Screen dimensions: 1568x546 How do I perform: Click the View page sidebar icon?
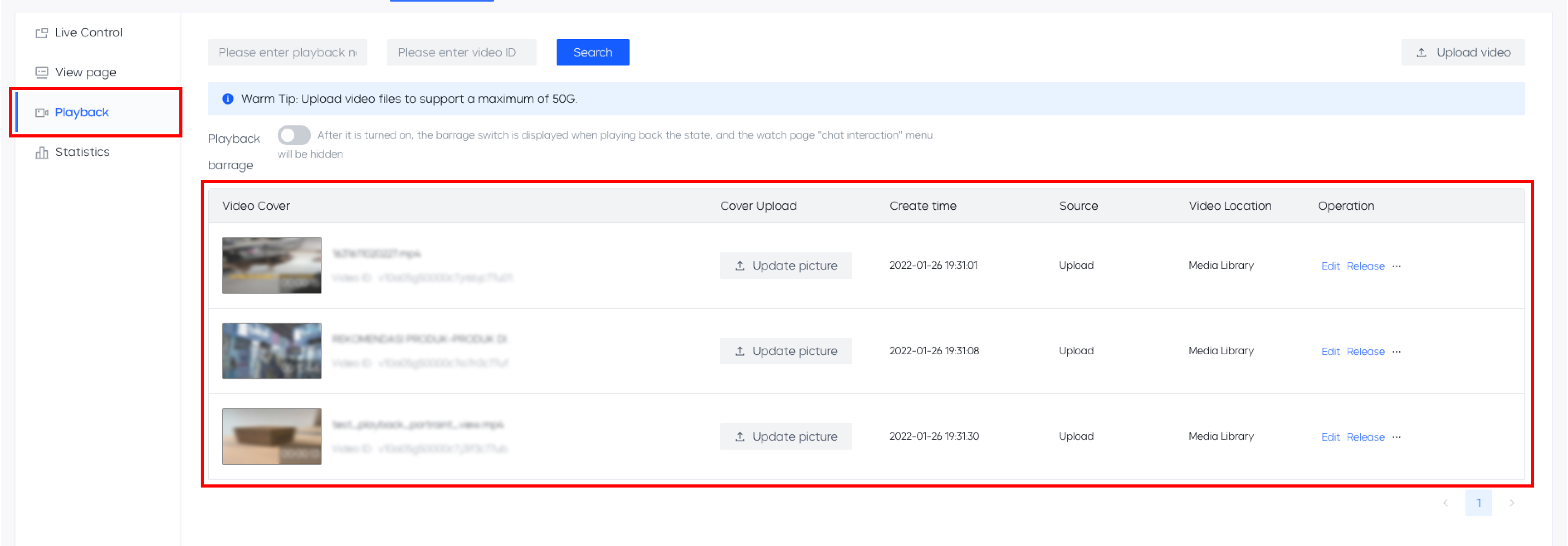[41, 72]
